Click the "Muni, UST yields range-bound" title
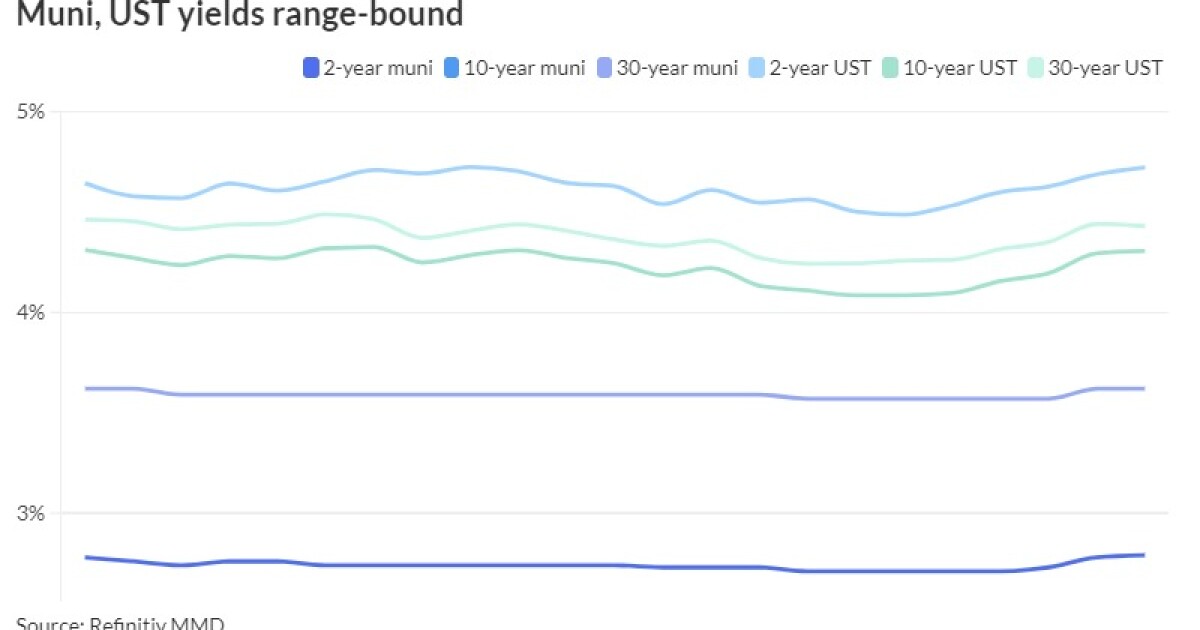The height and width of the screenshot is (630, 1200). pyautogui.click(x=240, y=15)
